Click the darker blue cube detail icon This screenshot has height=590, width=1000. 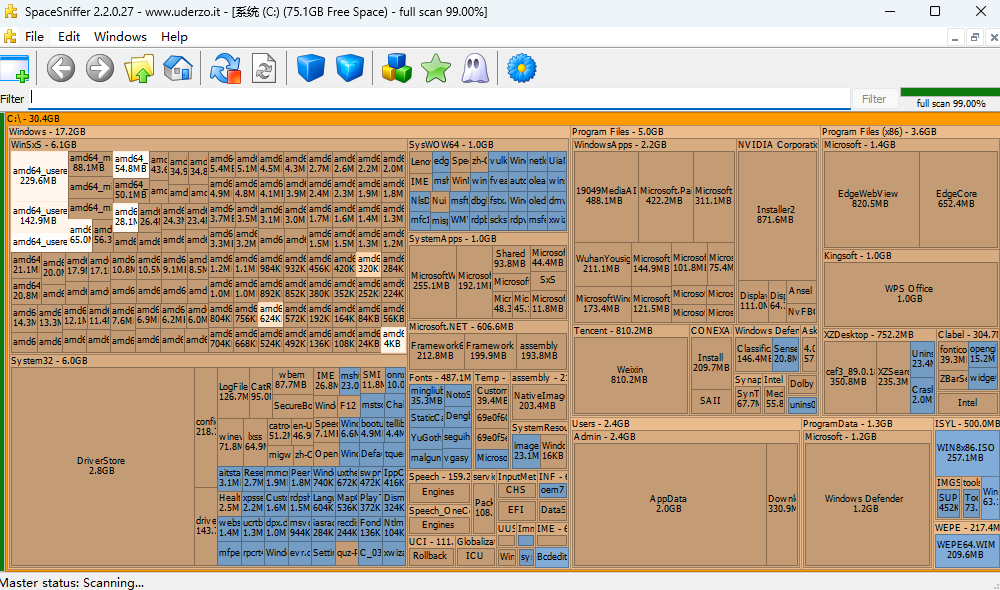coord(311,68)
